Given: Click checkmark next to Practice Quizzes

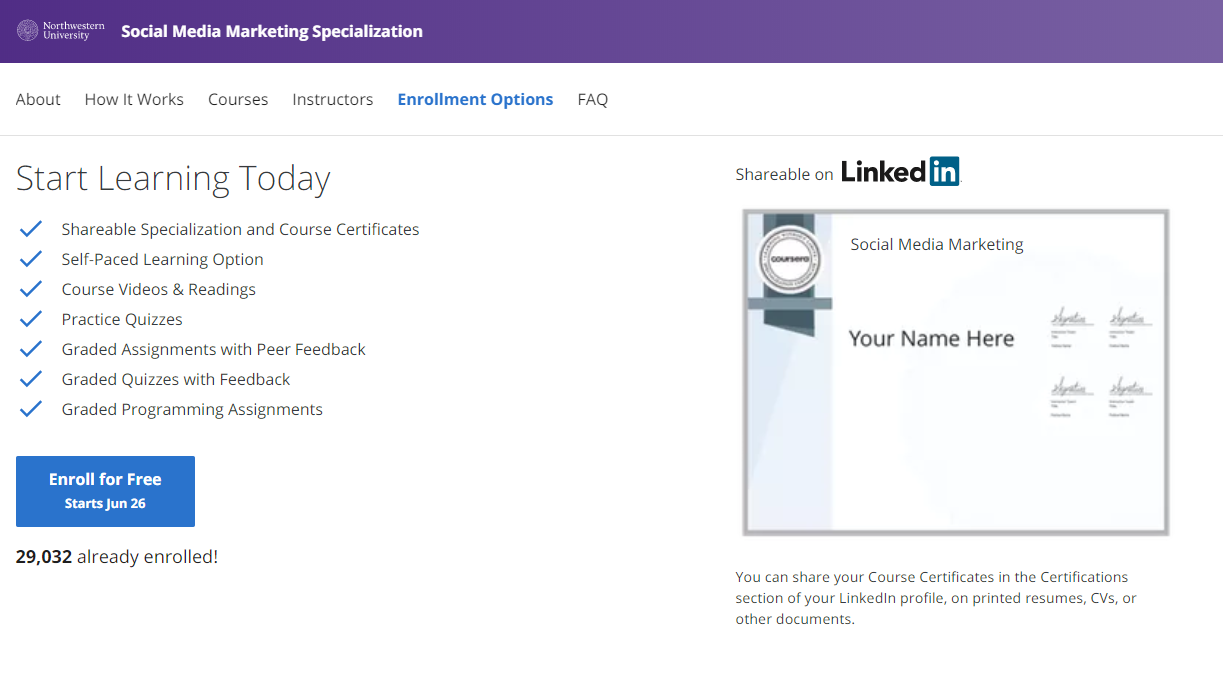Looking at the screenshot, I should point(31,319).
